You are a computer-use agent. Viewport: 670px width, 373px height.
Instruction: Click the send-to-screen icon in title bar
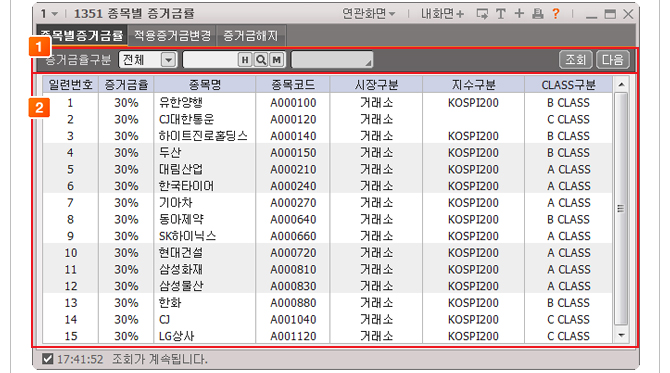(482, 14)
